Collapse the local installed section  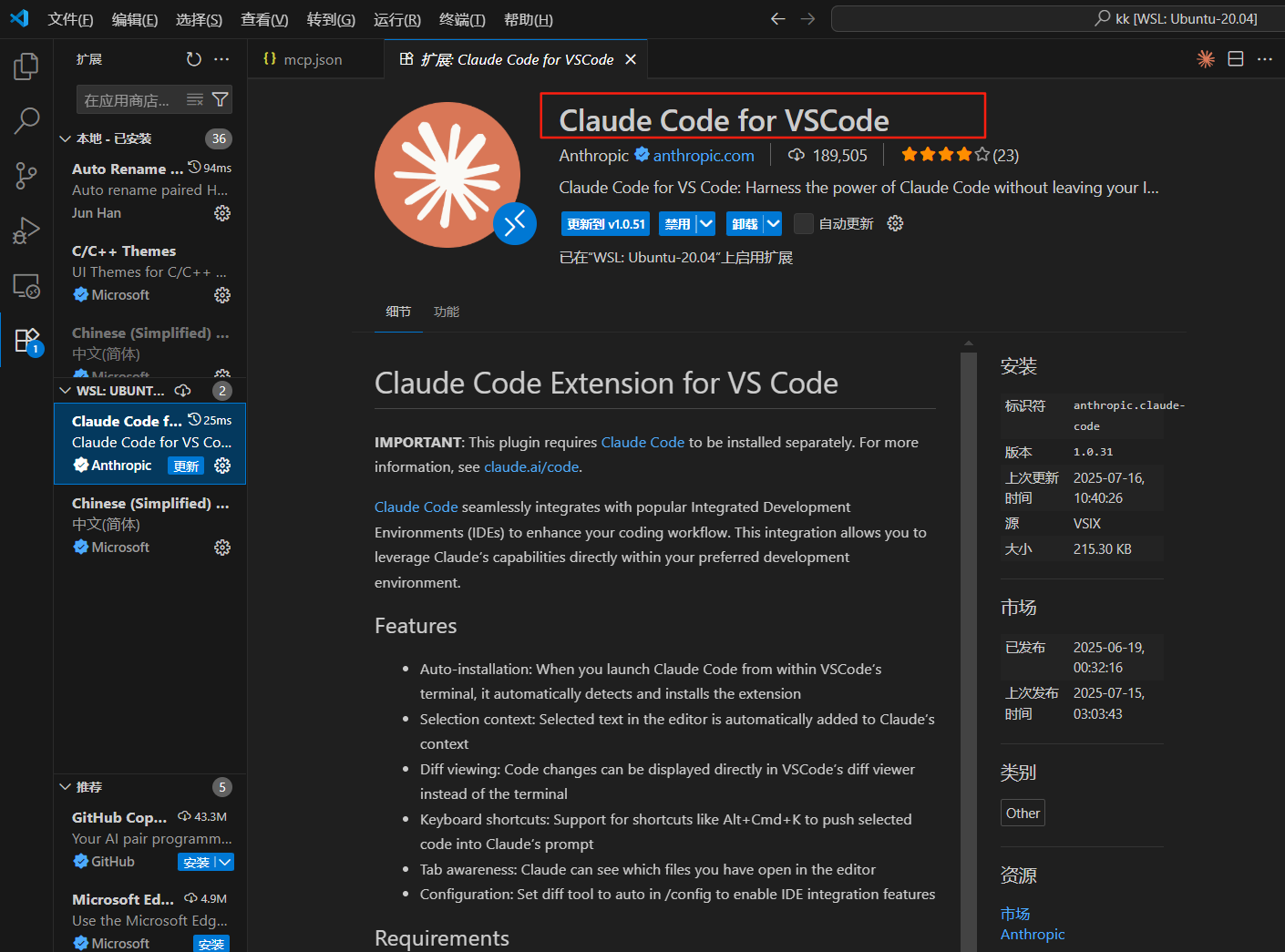(65, 138)
